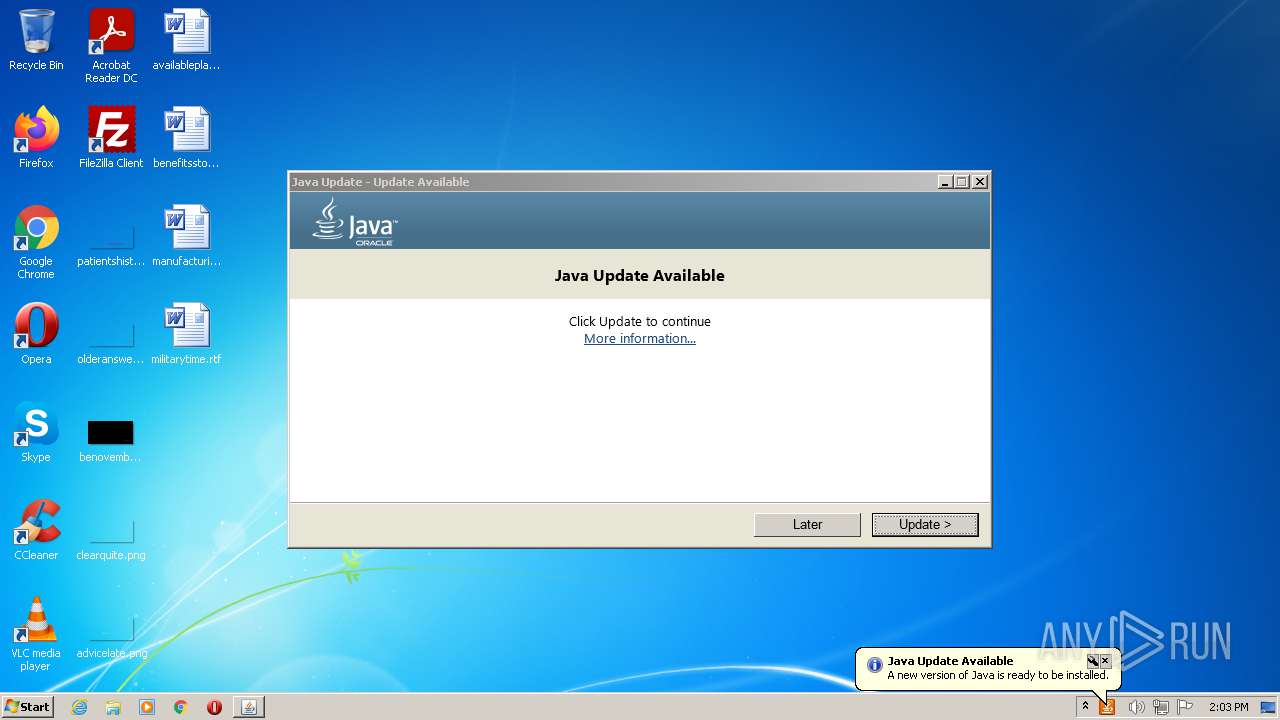
Task: Open the manufacturi... Word document
Action: pyautogui.click(x=186, y=236)
